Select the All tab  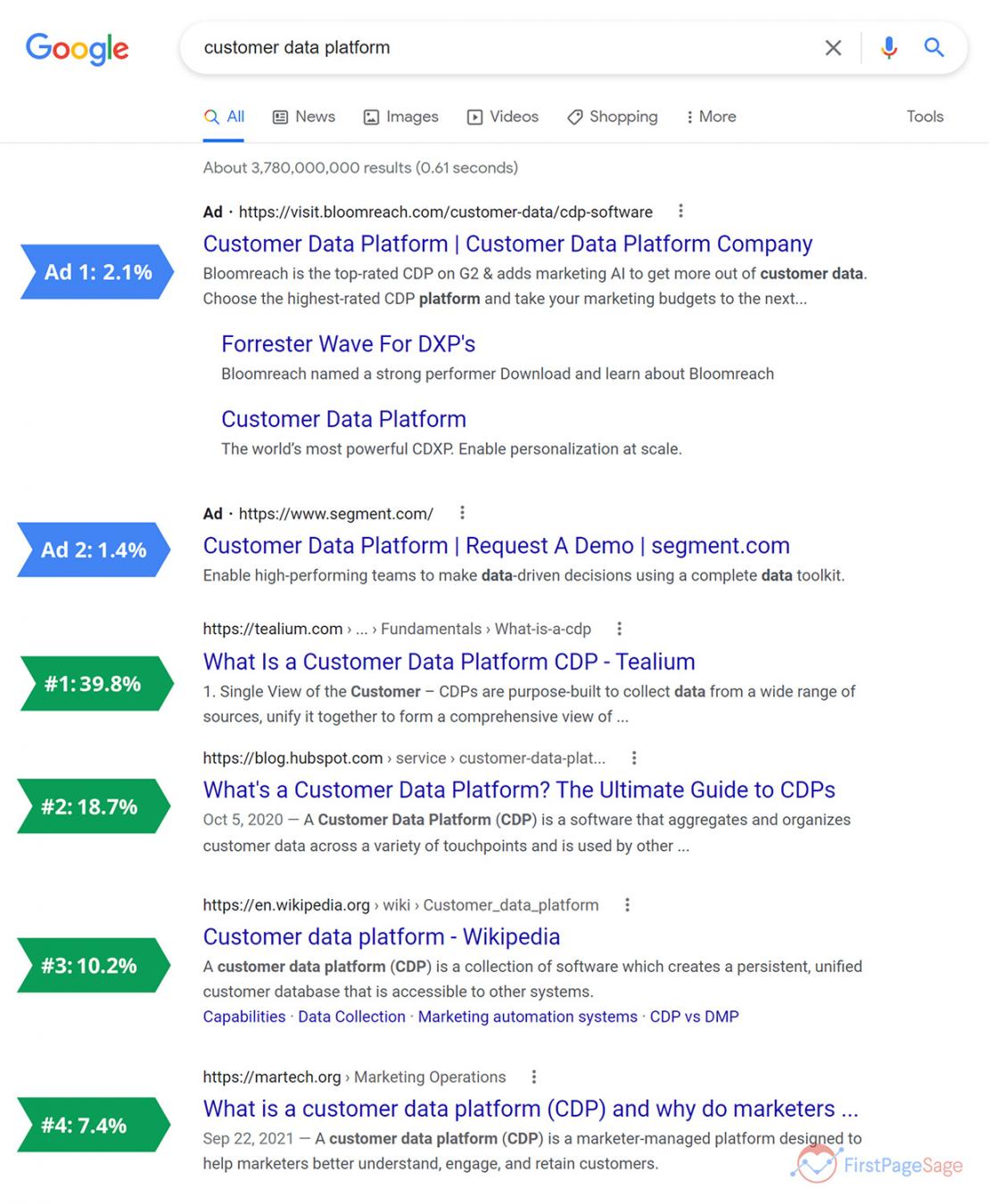pyautogui.click(x=224, y=116)
